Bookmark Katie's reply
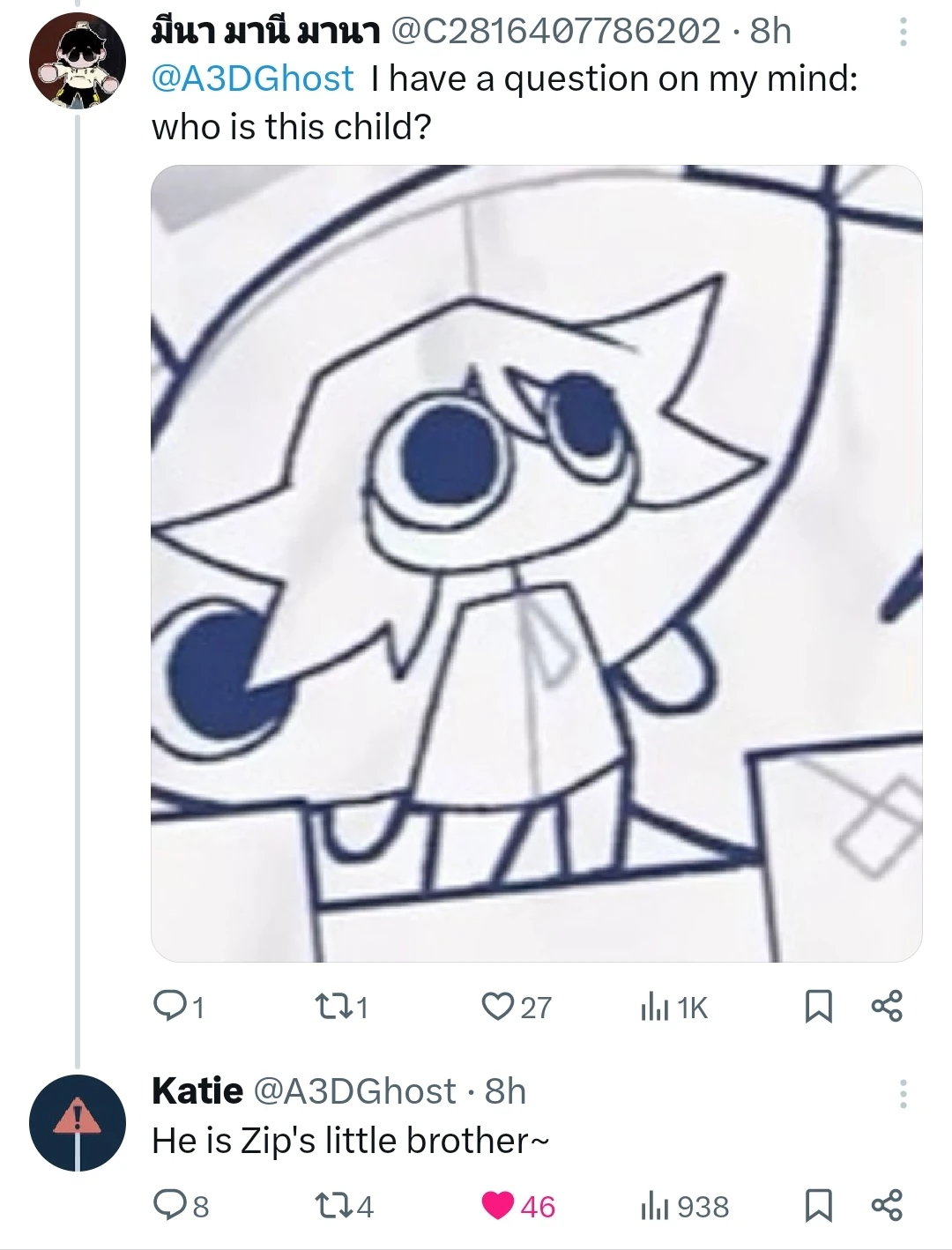Viewport: 952px width, 1250px height. pyautogui.click(x=819, y=1205)
